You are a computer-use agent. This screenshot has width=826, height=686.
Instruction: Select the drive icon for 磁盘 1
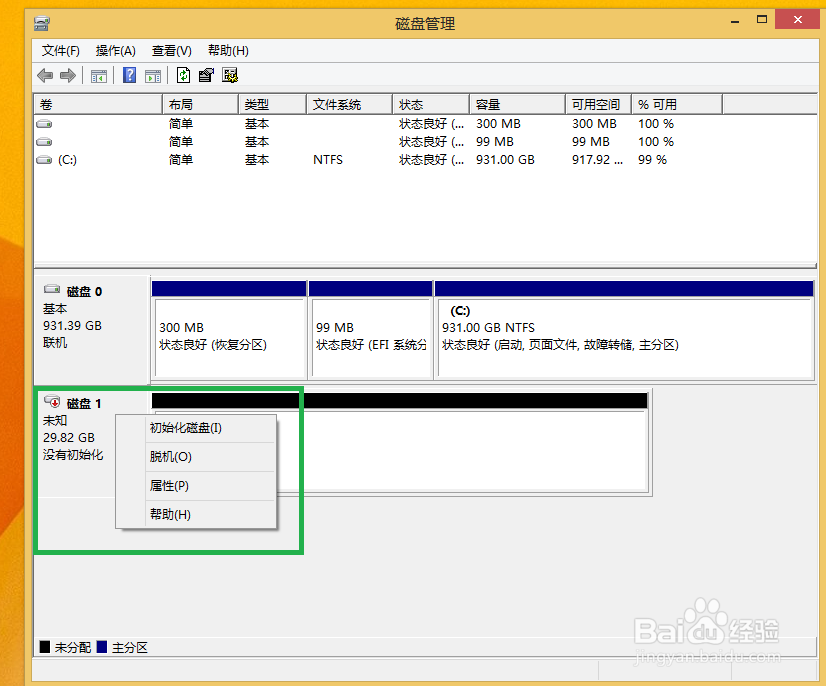52,401
